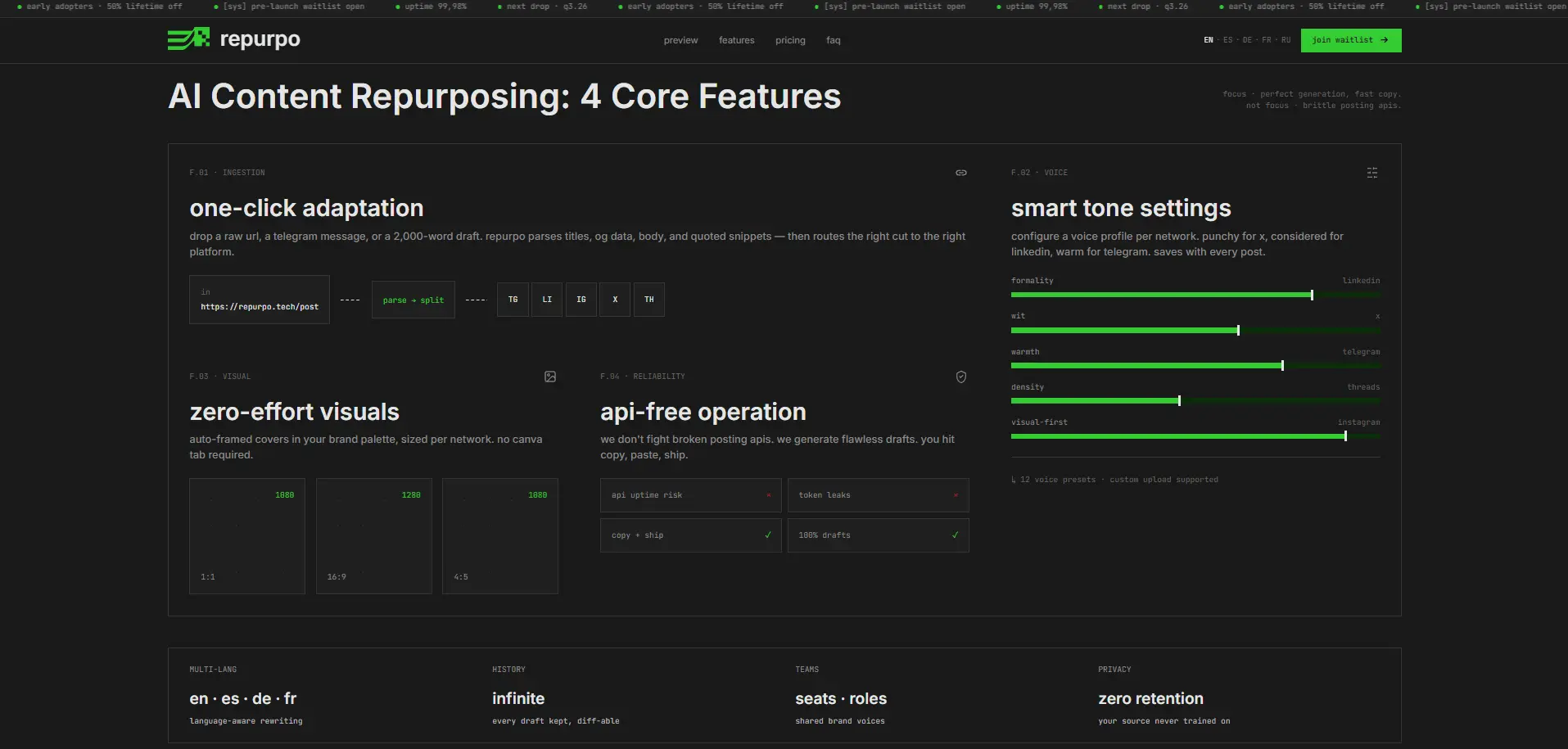Select the IG platform chip
1568x749 pixels.
[581, 300]
